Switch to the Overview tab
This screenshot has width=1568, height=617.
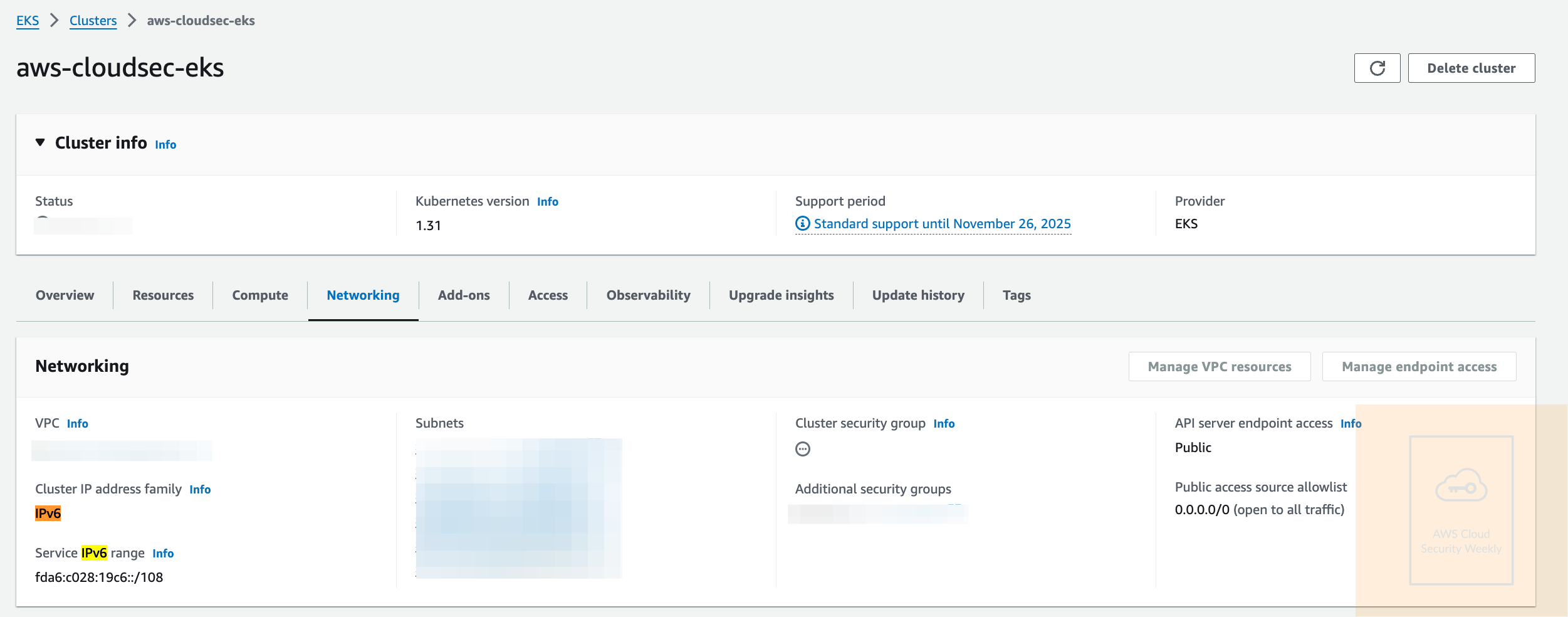click(x=65, y=295)
